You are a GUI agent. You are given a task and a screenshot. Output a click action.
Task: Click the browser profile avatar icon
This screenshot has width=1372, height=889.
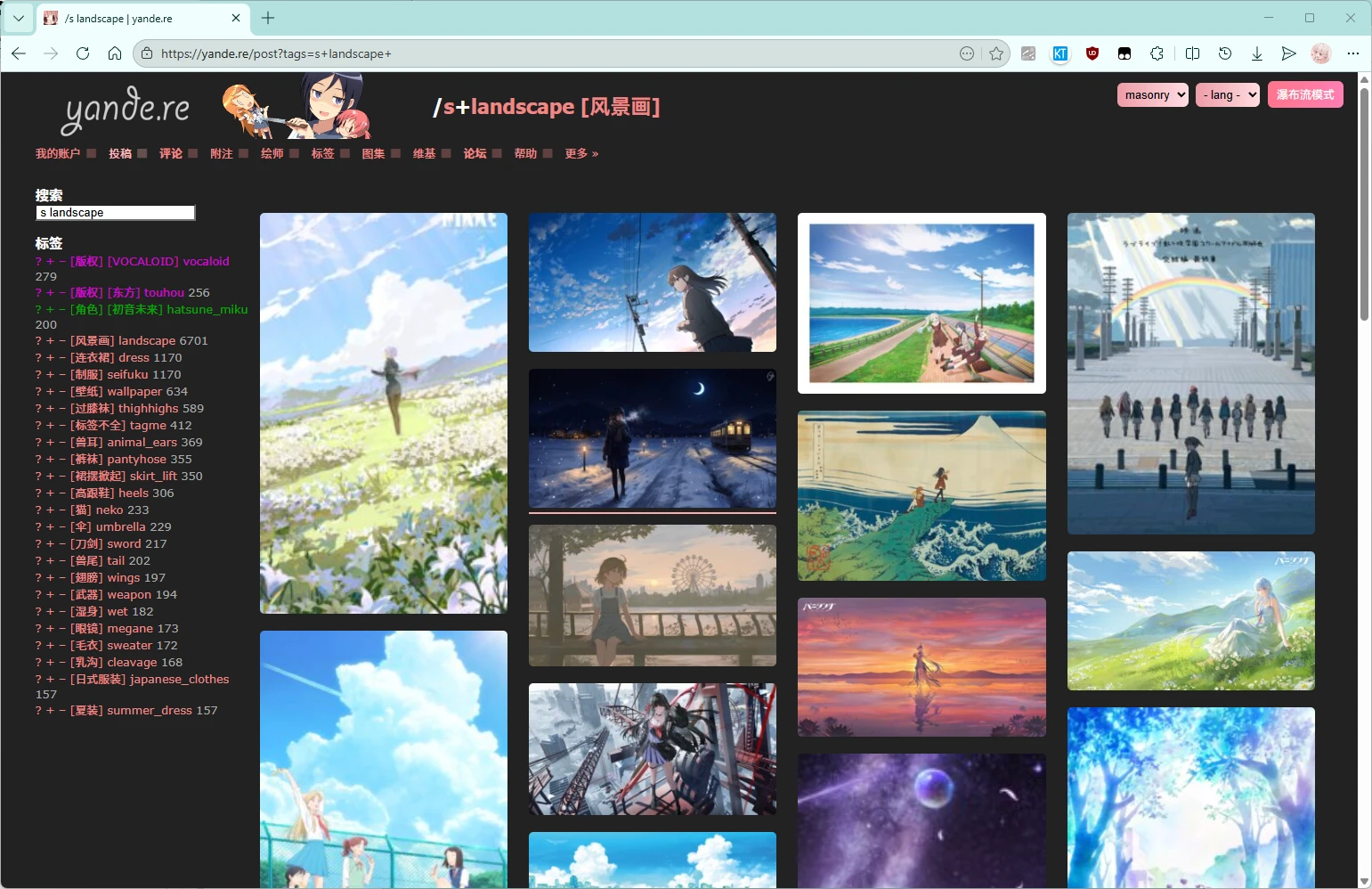[x=1320, y=53]
